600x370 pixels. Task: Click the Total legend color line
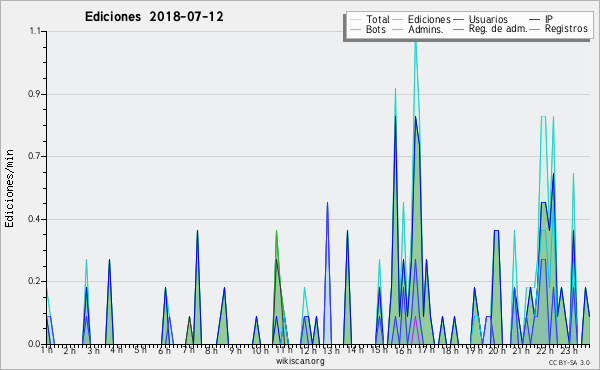pos(355,20)
